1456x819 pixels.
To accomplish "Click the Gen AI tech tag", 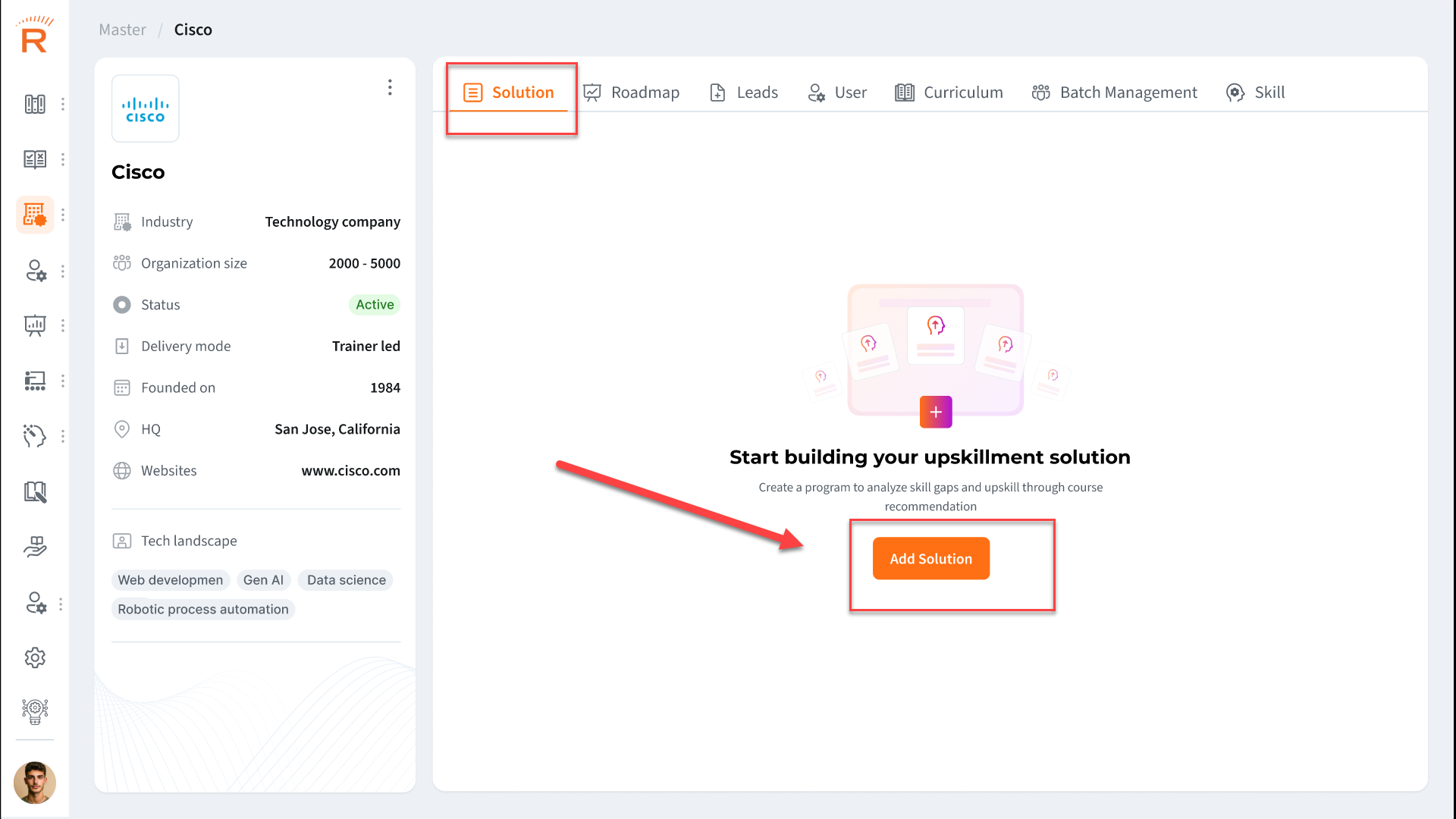I will 263,580.
